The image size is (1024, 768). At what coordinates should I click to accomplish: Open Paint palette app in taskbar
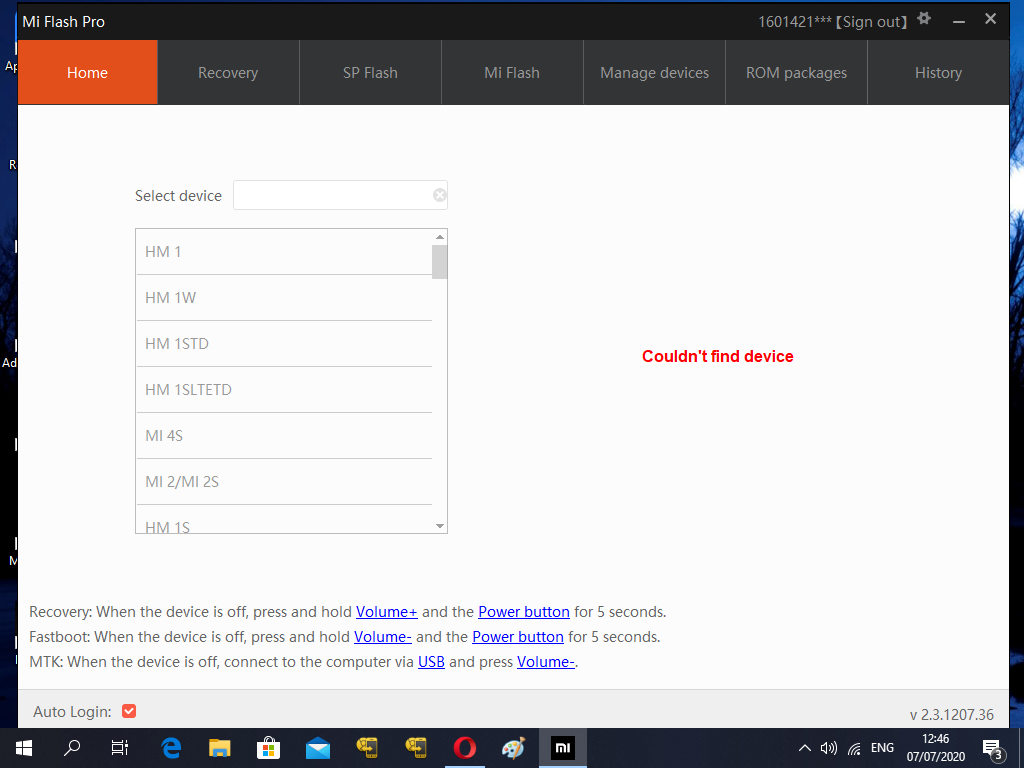tap(513, 748)
